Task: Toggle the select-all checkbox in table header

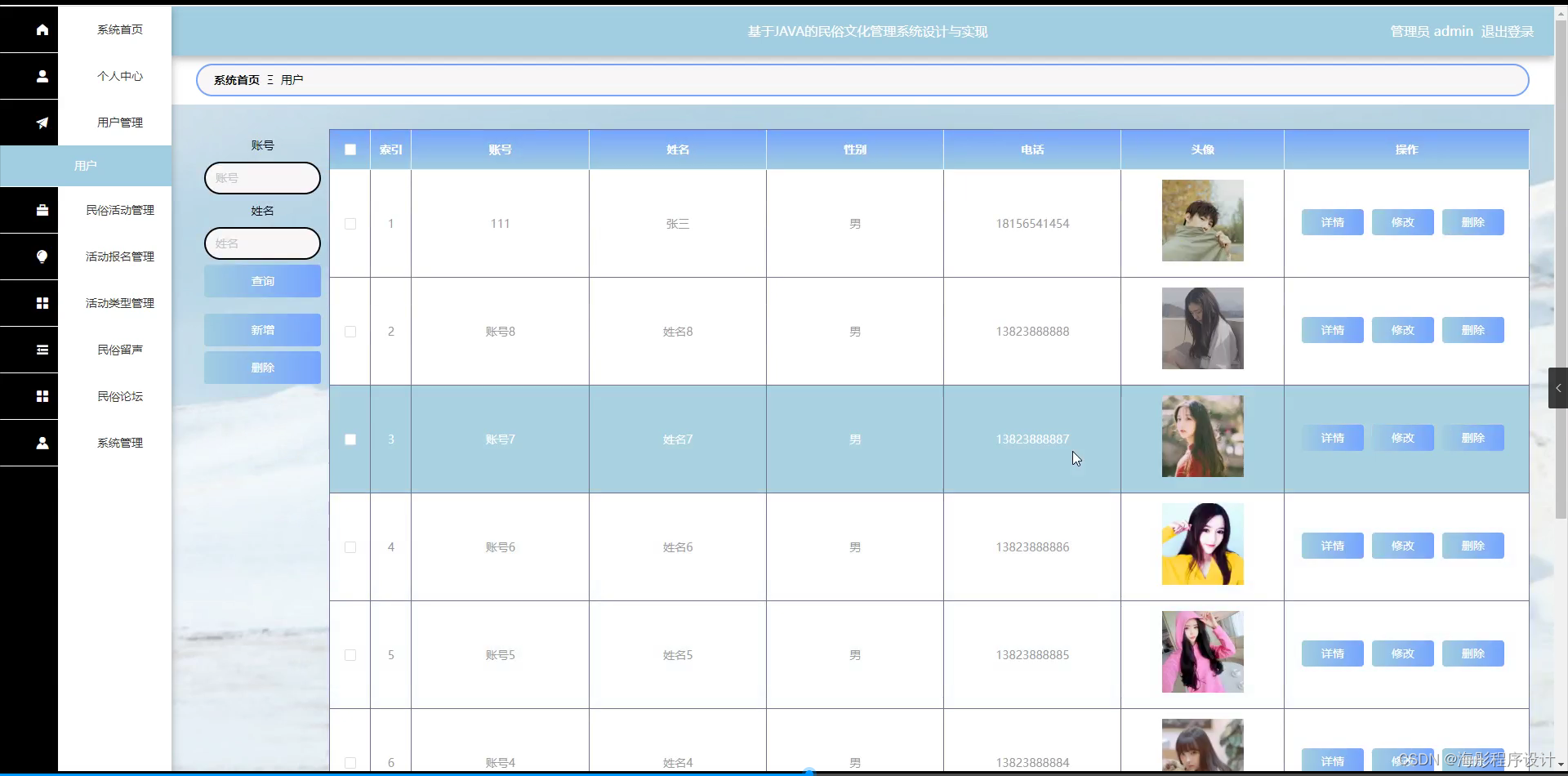Action: [350, 149]
